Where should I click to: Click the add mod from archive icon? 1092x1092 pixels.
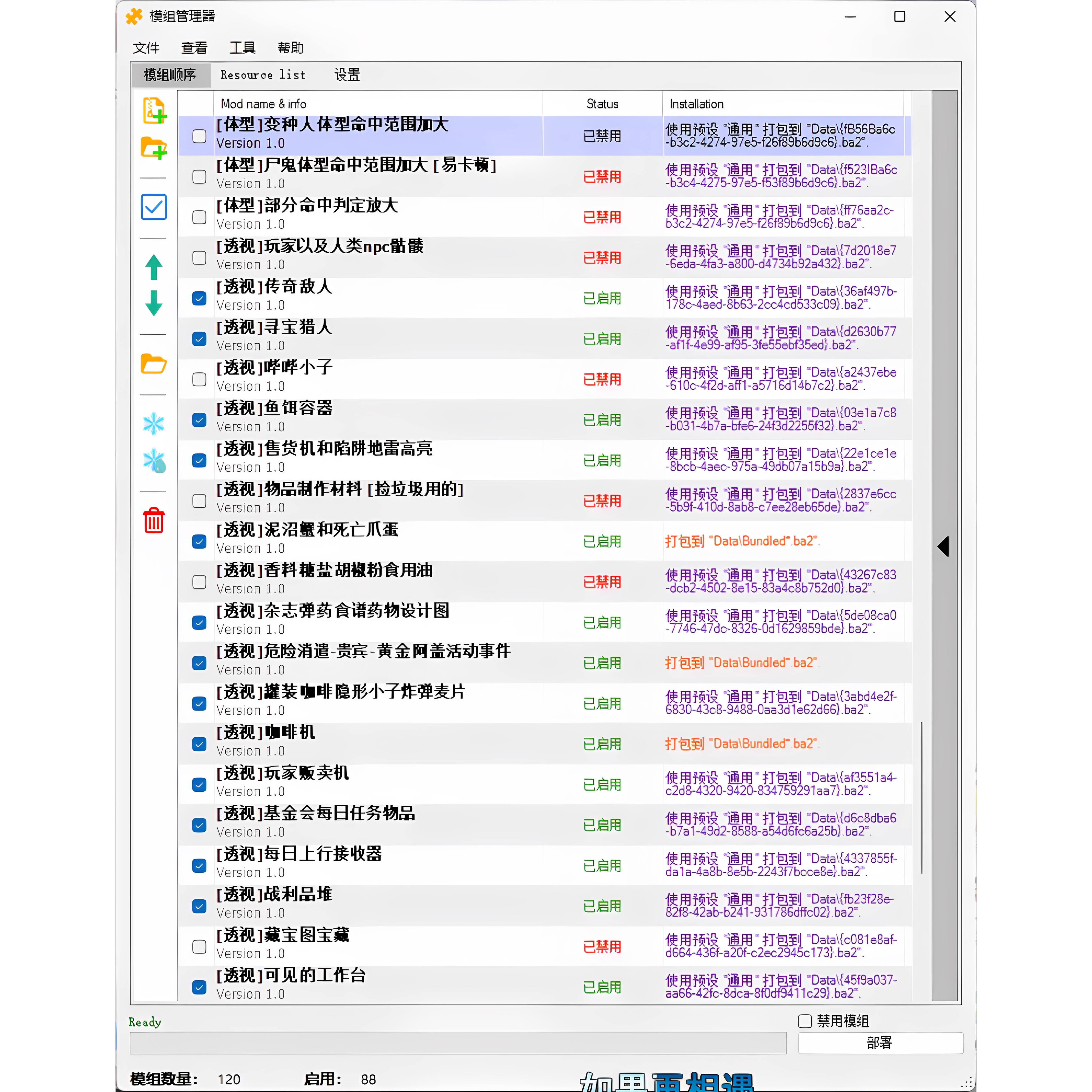pyautogui.click(x=154, y=110)
